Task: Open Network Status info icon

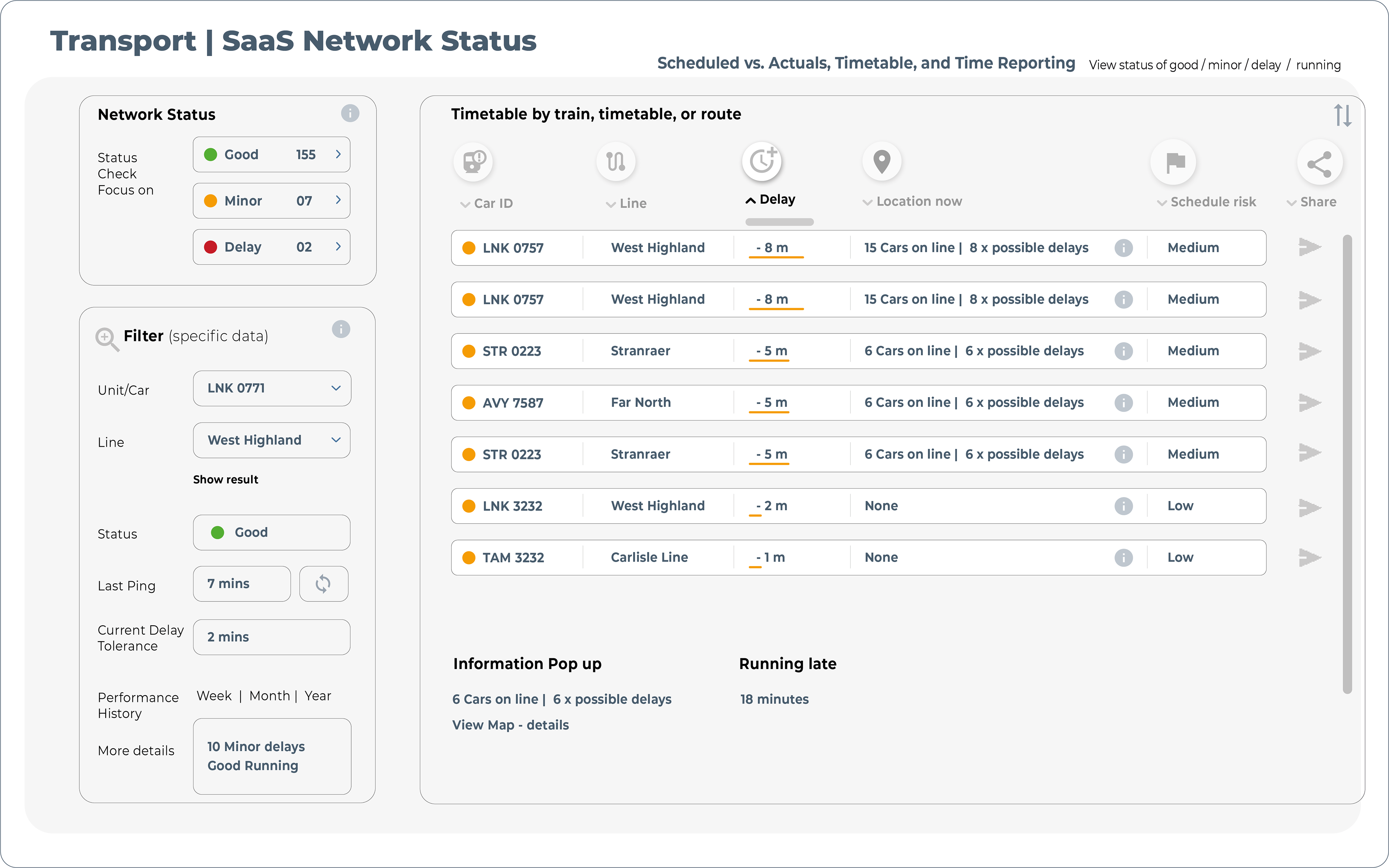Action: 349,113
